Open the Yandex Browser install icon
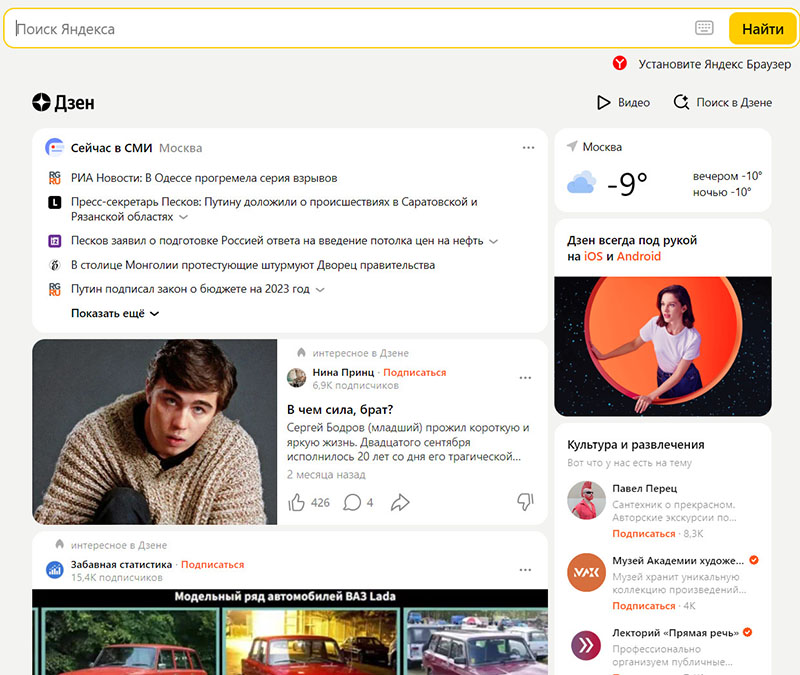Image resolution: width=800 pixels, height=675 pixels. click(x=620, y=64)
